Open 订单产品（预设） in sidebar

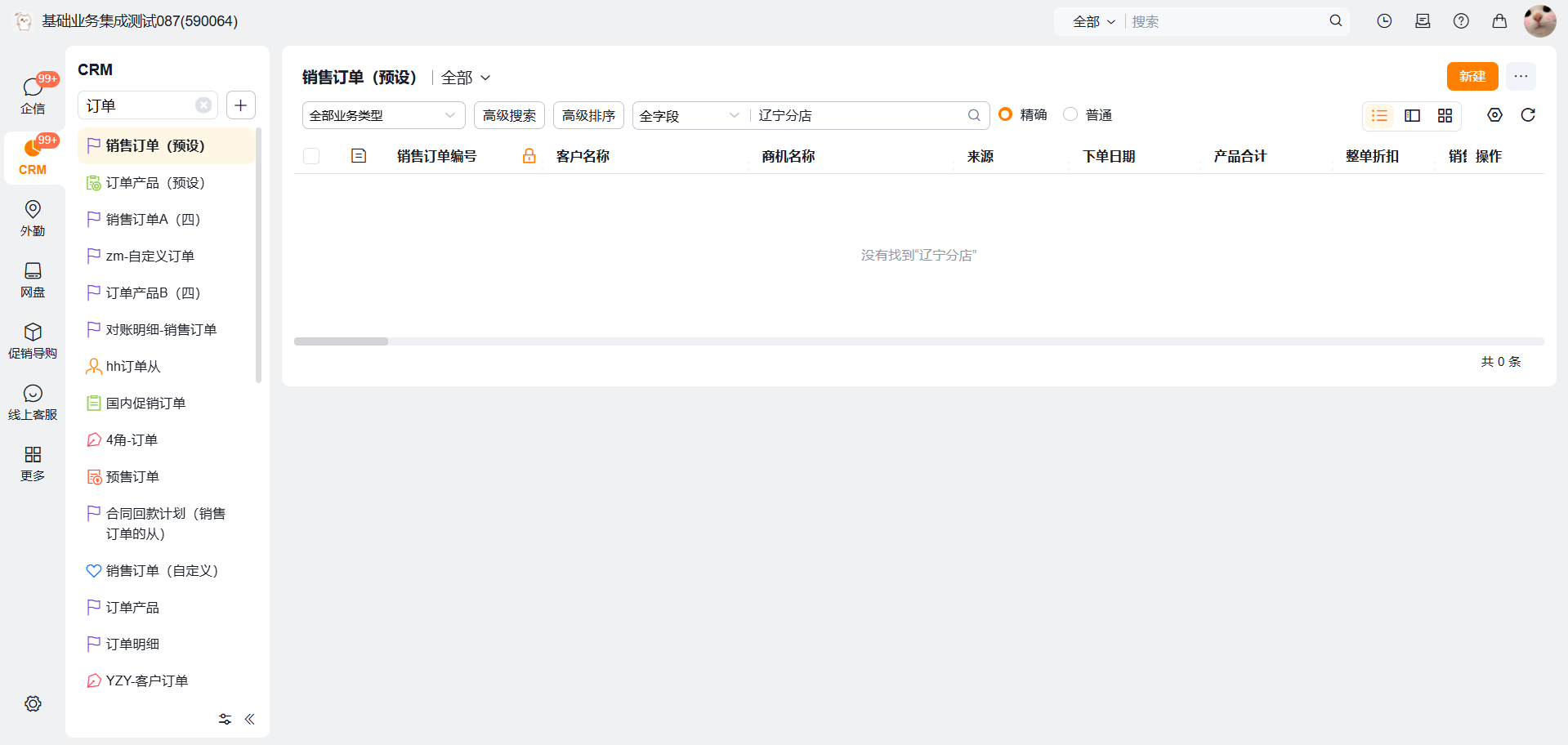(x=155, y=183)
